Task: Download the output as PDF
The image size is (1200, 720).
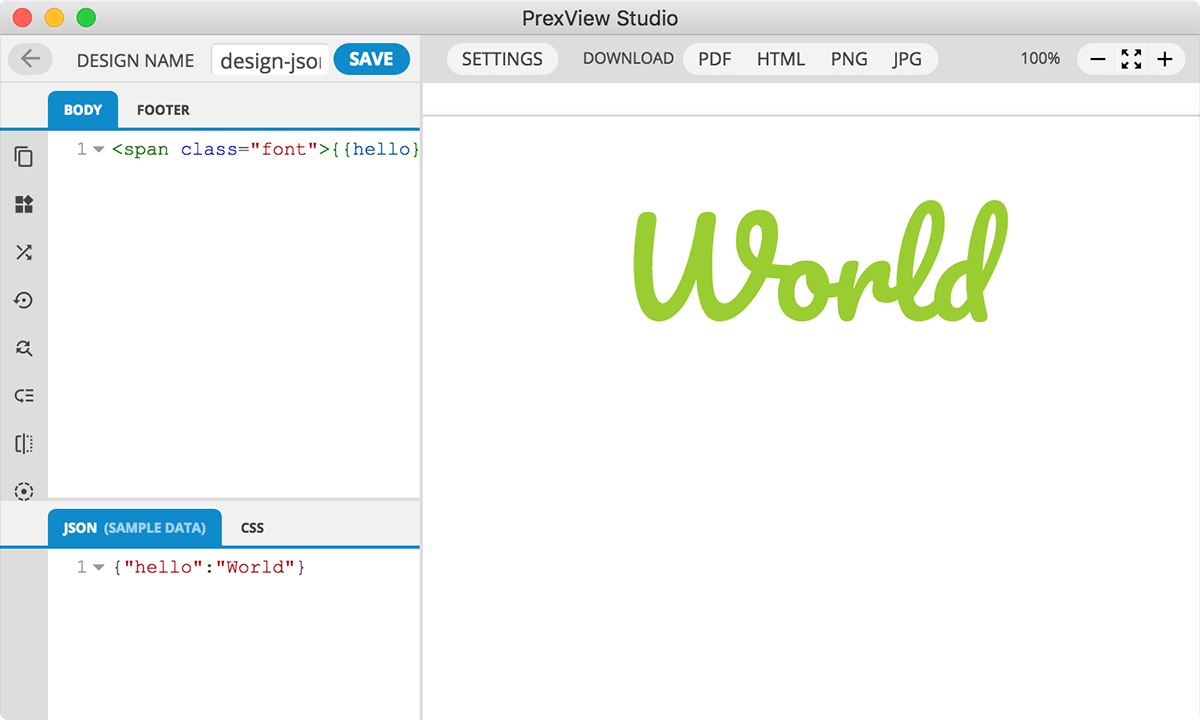Action: (714, 59)
